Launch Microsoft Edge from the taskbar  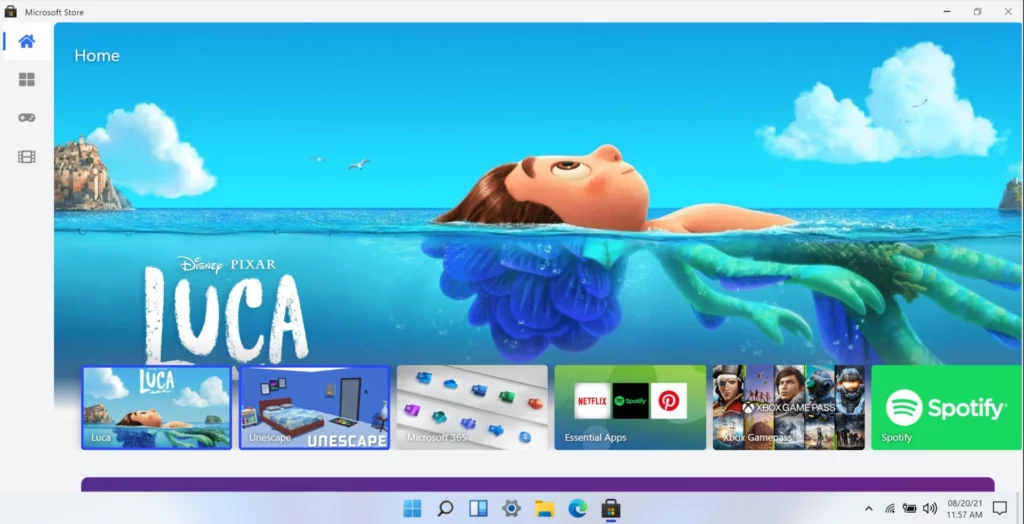[577, 508]
